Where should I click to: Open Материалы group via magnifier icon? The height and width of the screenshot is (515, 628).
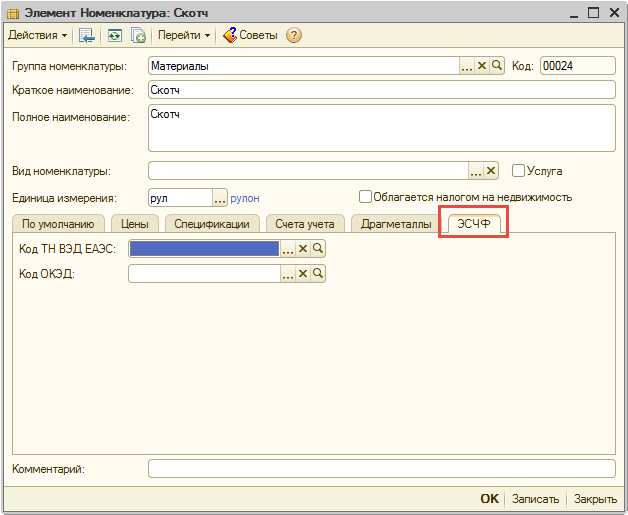point(496,66)
